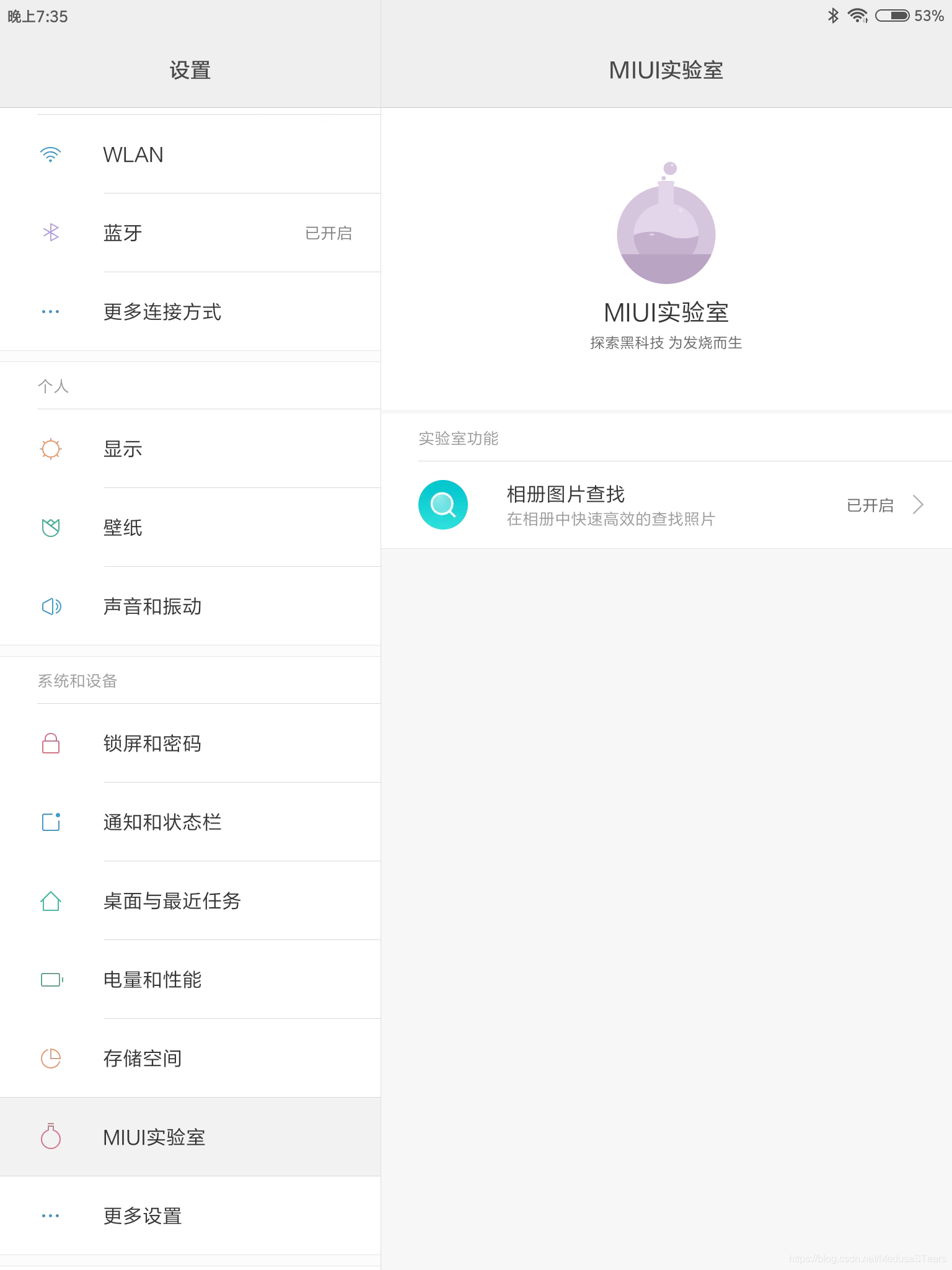Tap the dots icon for 更多连接方式
The image size is (952, 1270).
50,311
